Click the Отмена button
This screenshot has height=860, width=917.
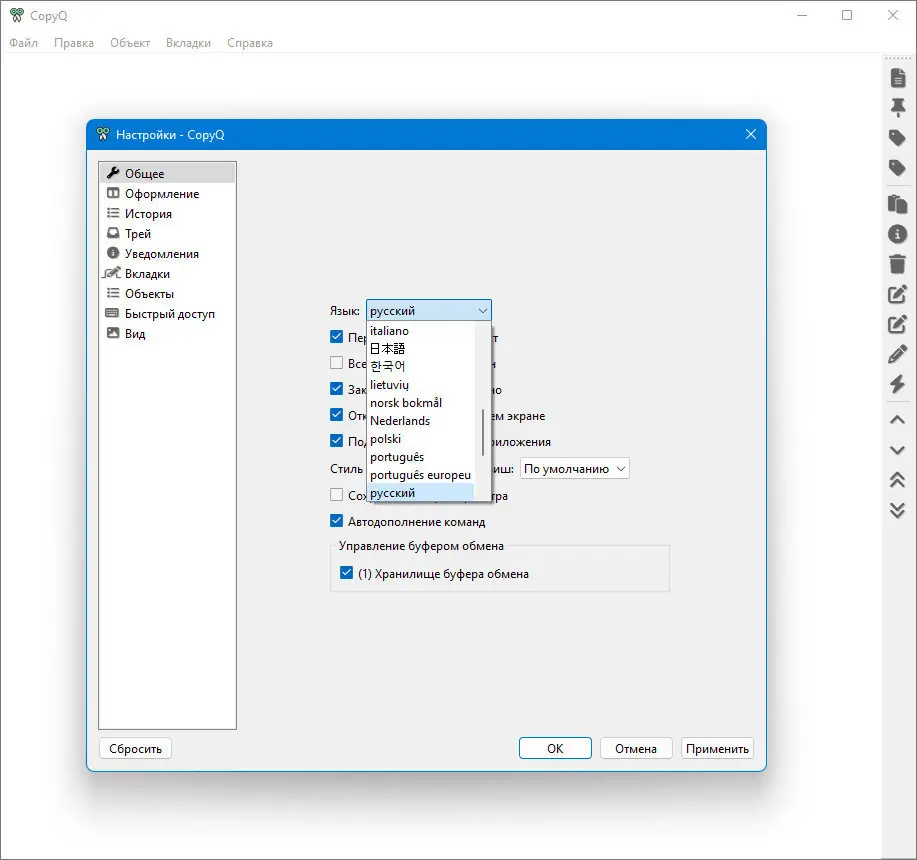point(636,748)
